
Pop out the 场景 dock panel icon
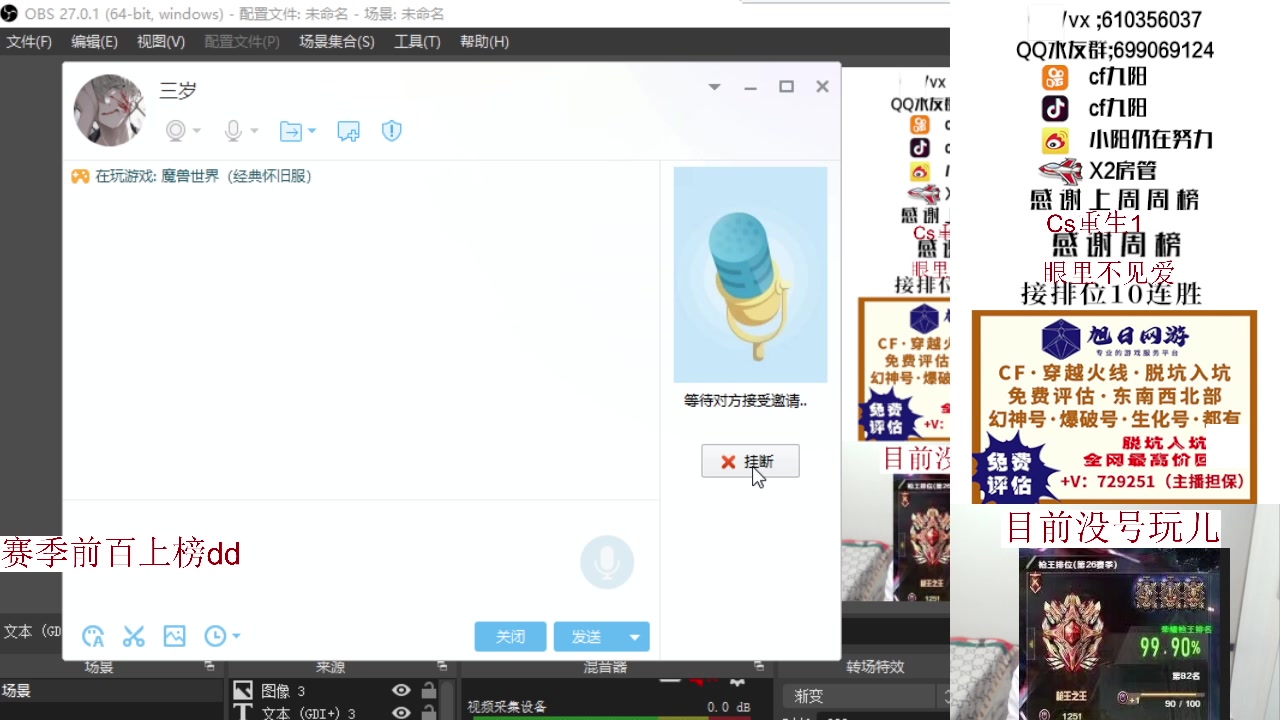pos(210,666)
